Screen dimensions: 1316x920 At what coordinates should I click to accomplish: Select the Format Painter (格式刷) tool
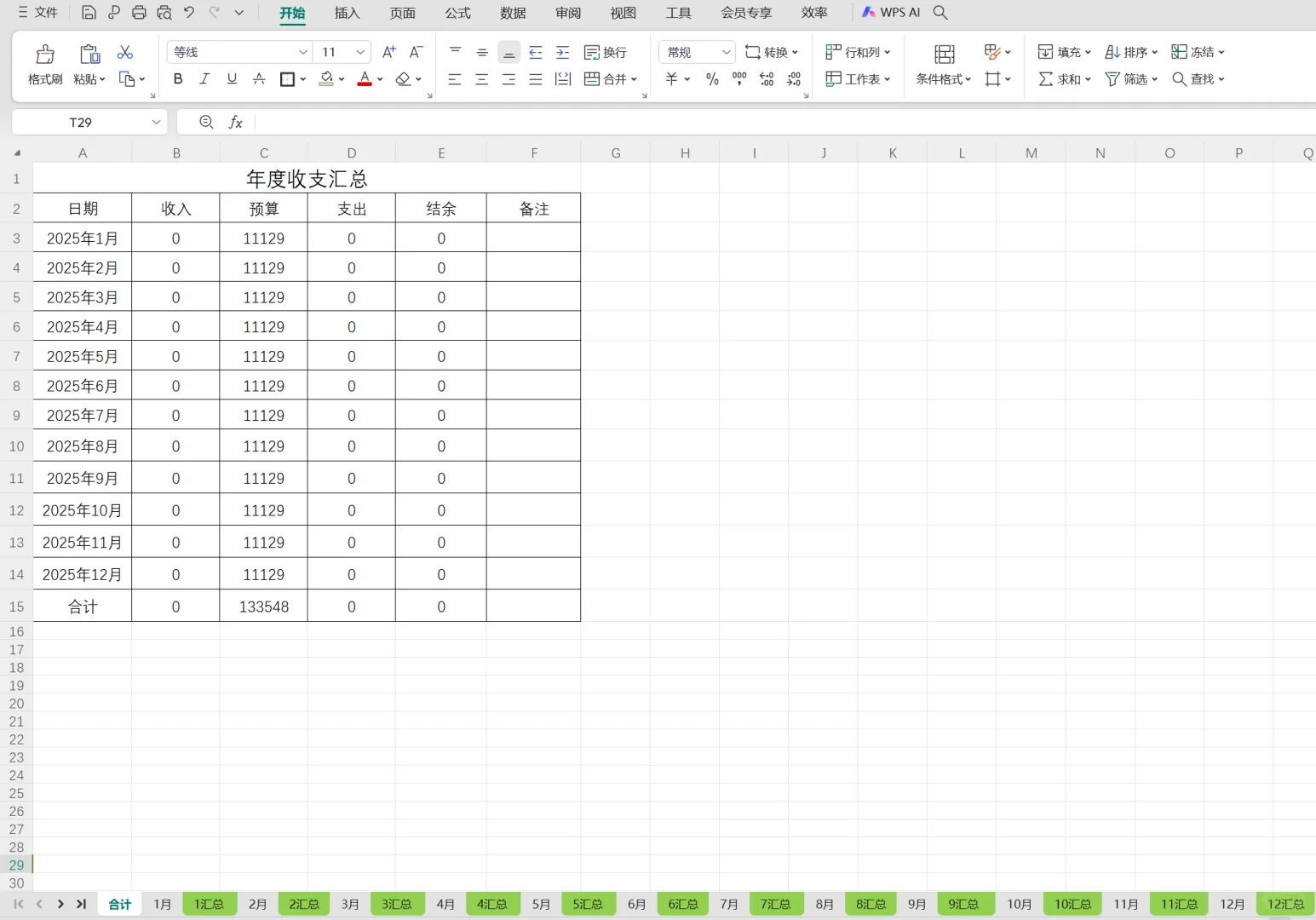[45, 66]
